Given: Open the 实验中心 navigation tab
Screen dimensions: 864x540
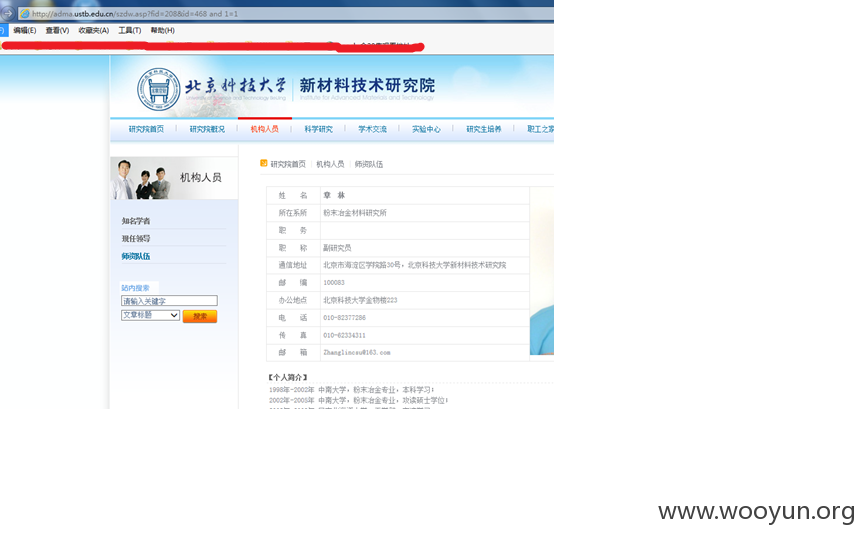Looking at the screenshot, I should (x=426, y=129).
